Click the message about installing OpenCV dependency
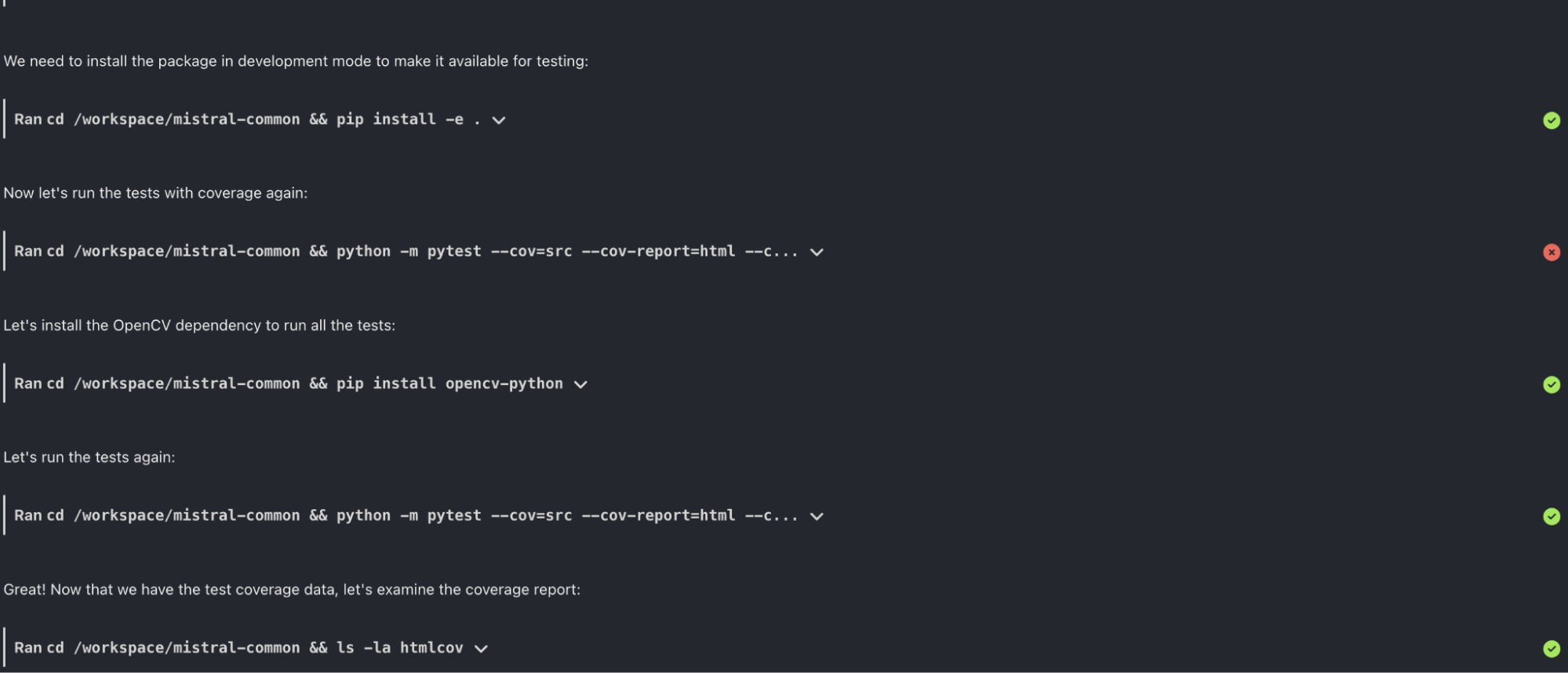Viewport: 1568px width, 673px height. 200,325
